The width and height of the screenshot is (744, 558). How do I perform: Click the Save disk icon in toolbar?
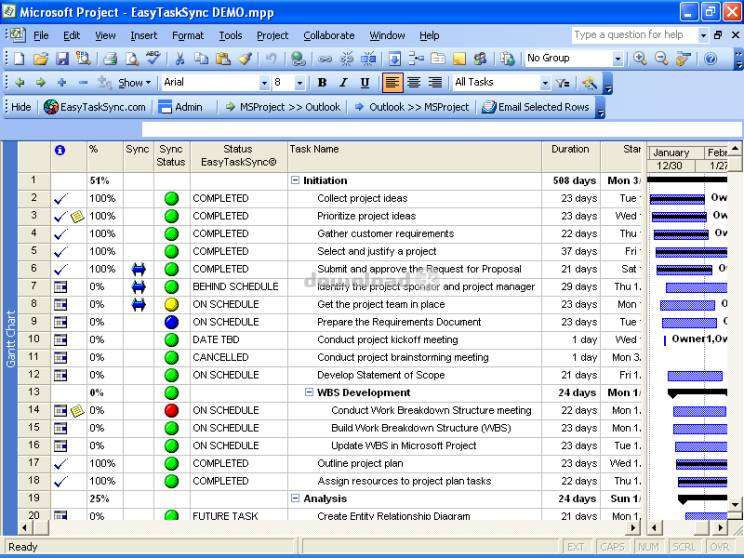(x=62, y=58)
